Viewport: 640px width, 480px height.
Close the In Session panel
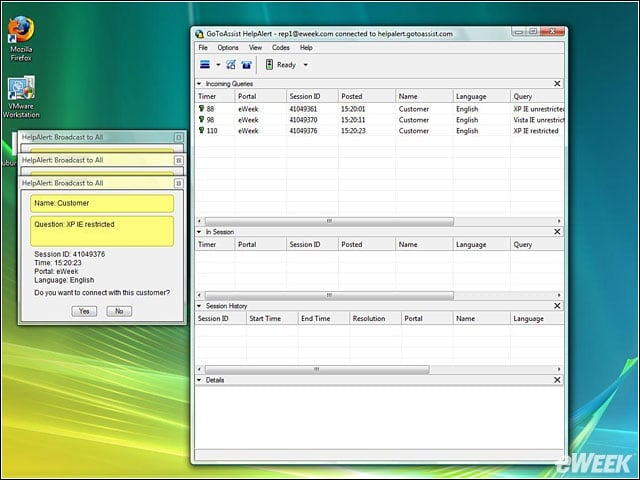point(557,232)
